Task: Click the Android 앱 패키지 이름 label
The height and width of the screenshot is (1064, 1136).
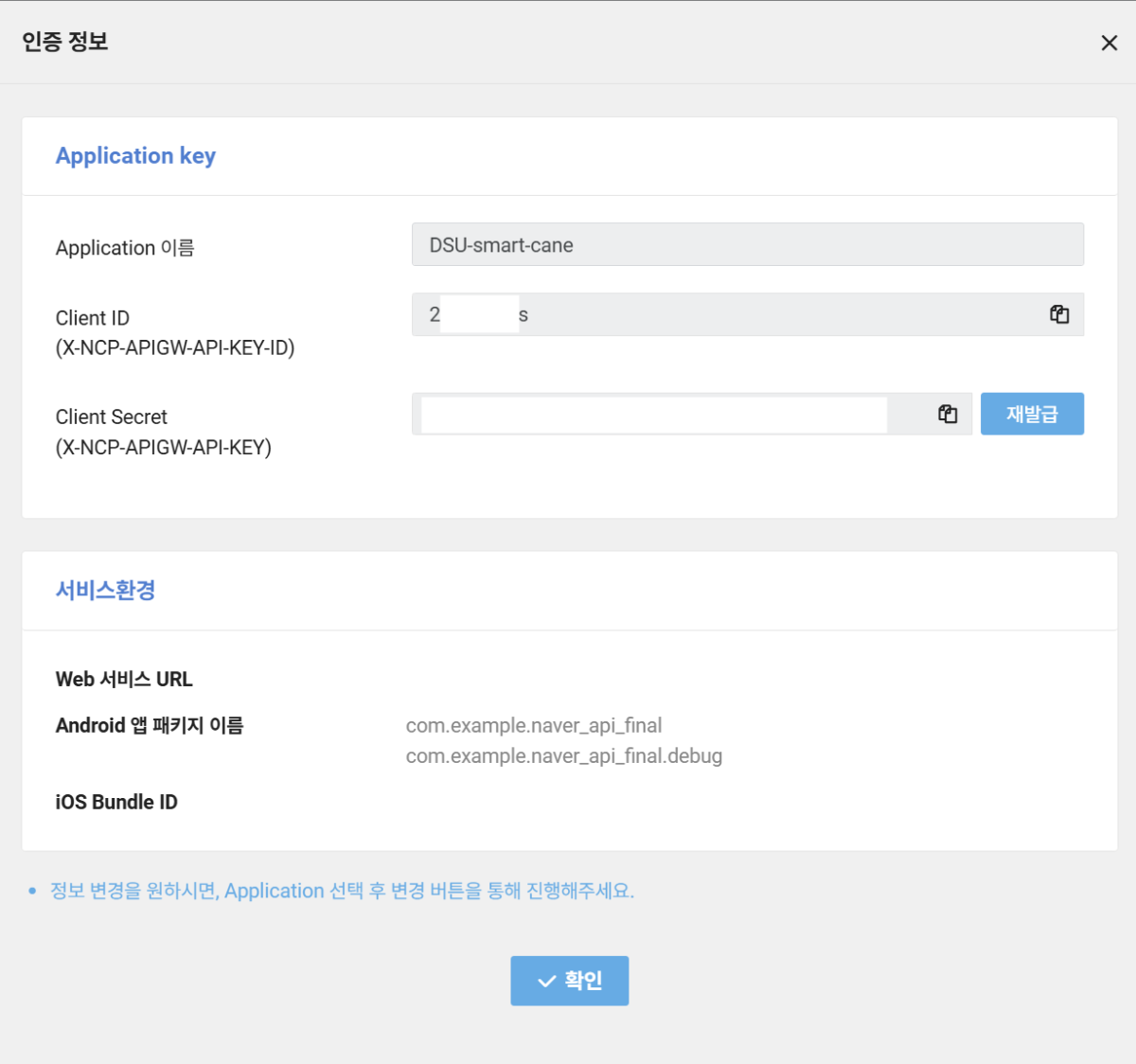Action: point(150,726)
